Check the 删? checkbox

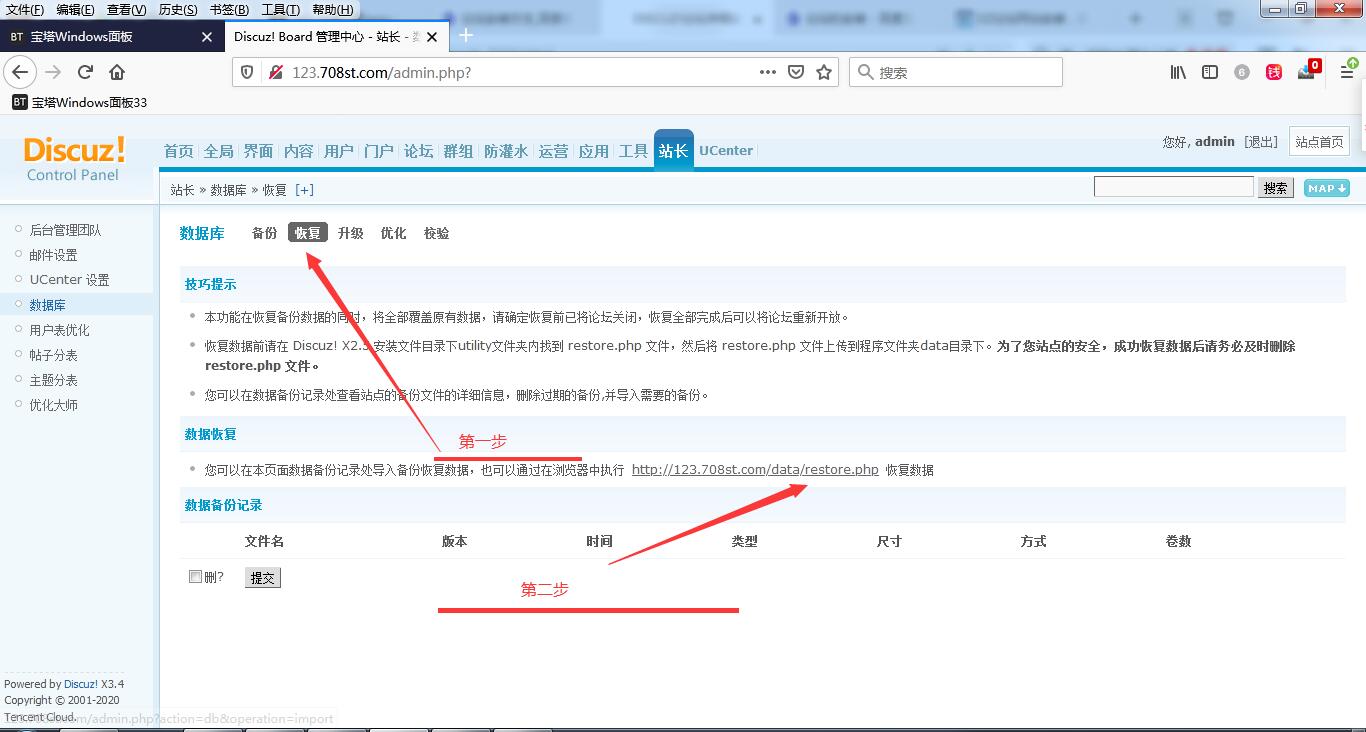pyautogui.click(x=195, y=576)
